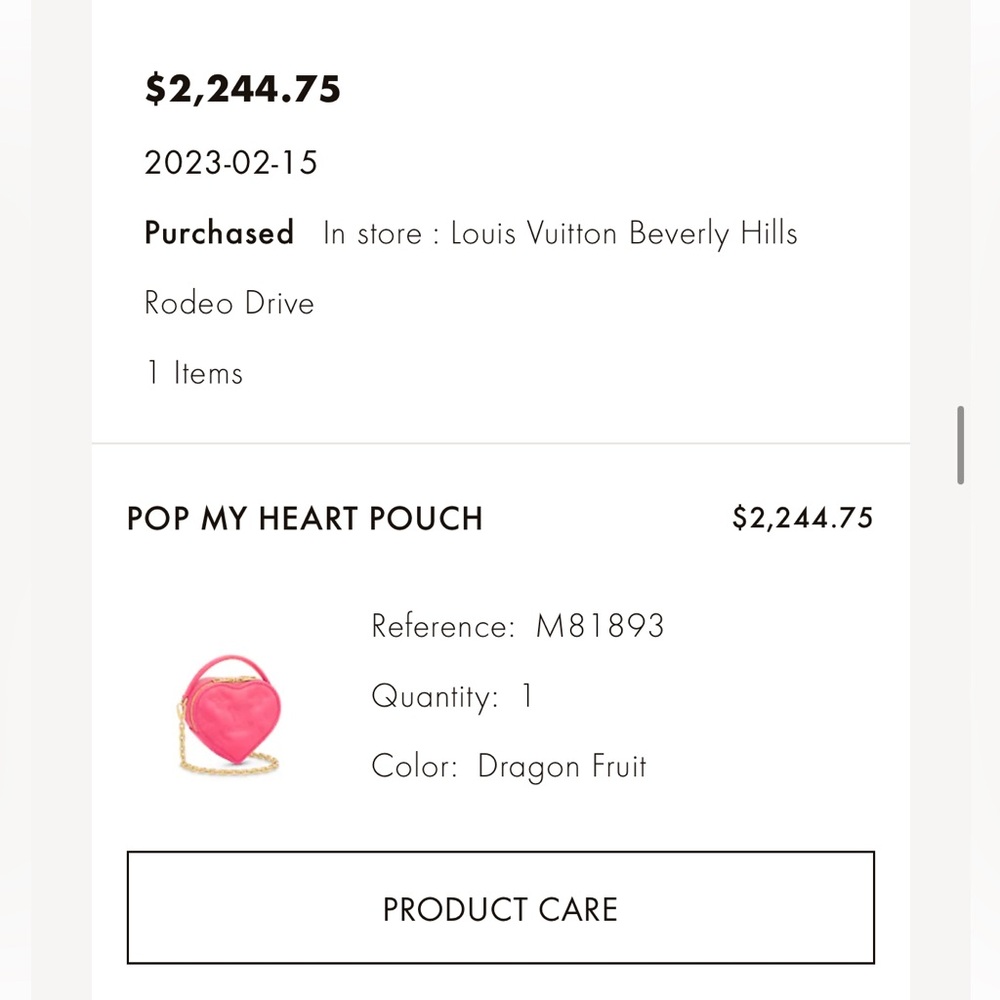Select the store name Louis Vuitton Beverly Hills
1000x1000 pixels.
(x=625, y=233)
